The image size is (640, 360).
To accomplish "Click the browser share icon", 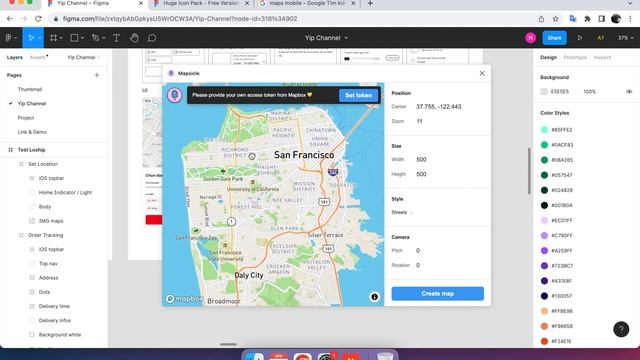I will click(x=541, y=19).
